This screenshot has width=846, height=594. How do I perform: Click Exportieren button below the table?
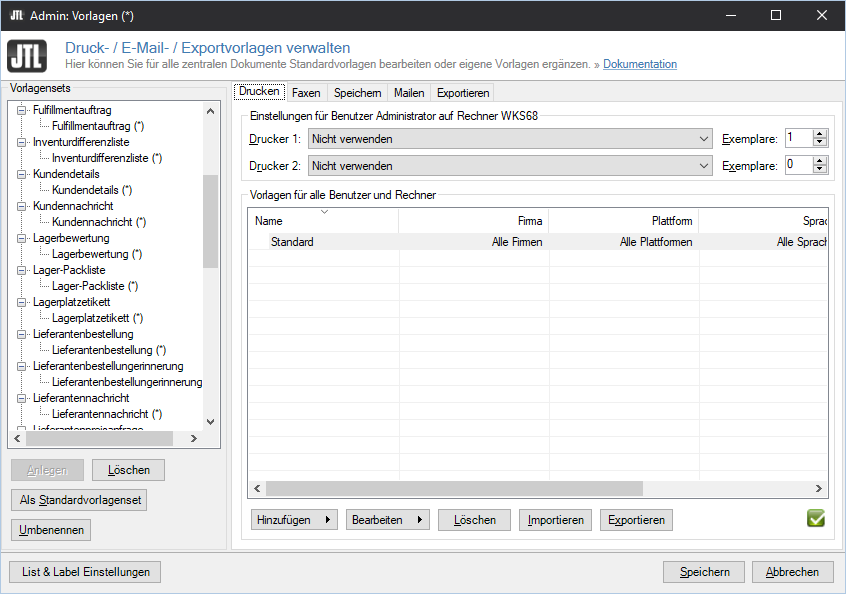coord(636,520)
